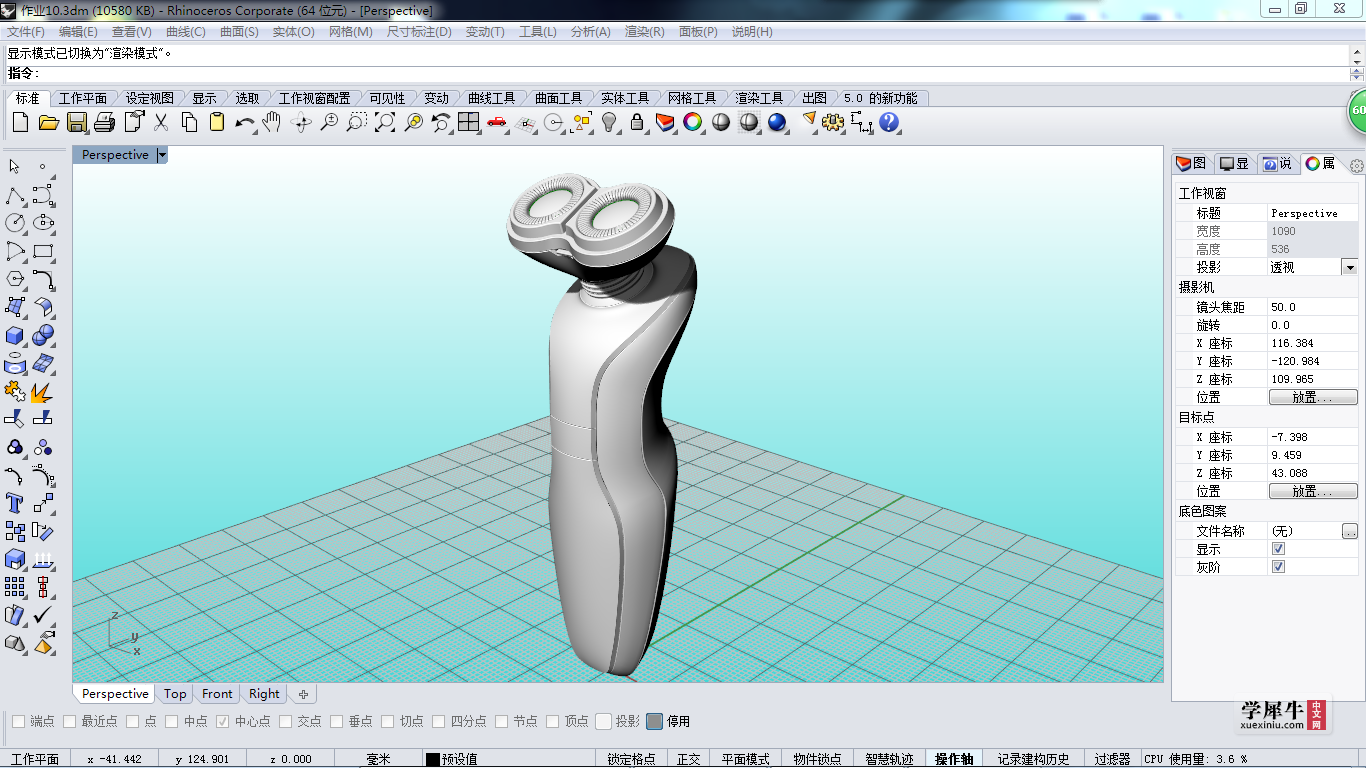Enable the 垂点 osnap checkbox
This screenshot has width=1366, height=768.
(337, 721)
